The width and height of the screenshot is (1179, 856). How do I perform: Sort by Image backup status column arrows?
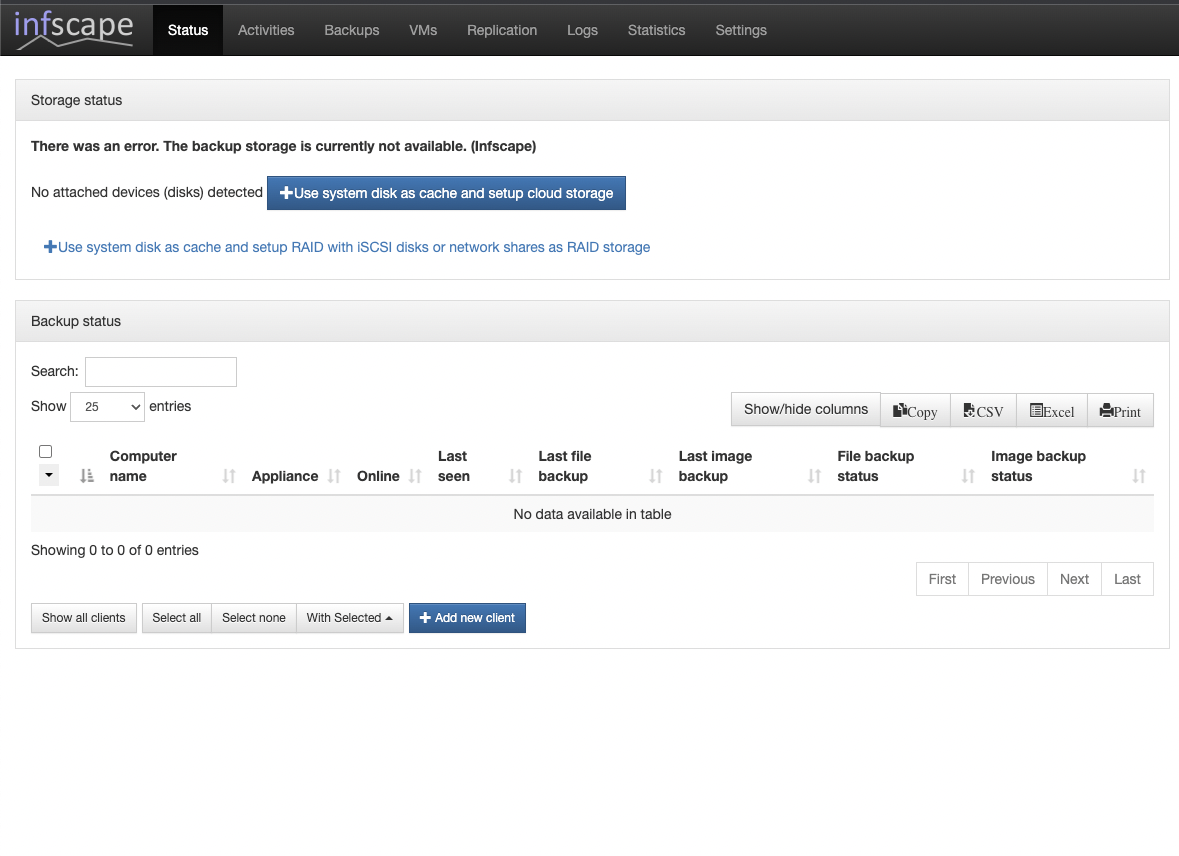(1139, 476)
